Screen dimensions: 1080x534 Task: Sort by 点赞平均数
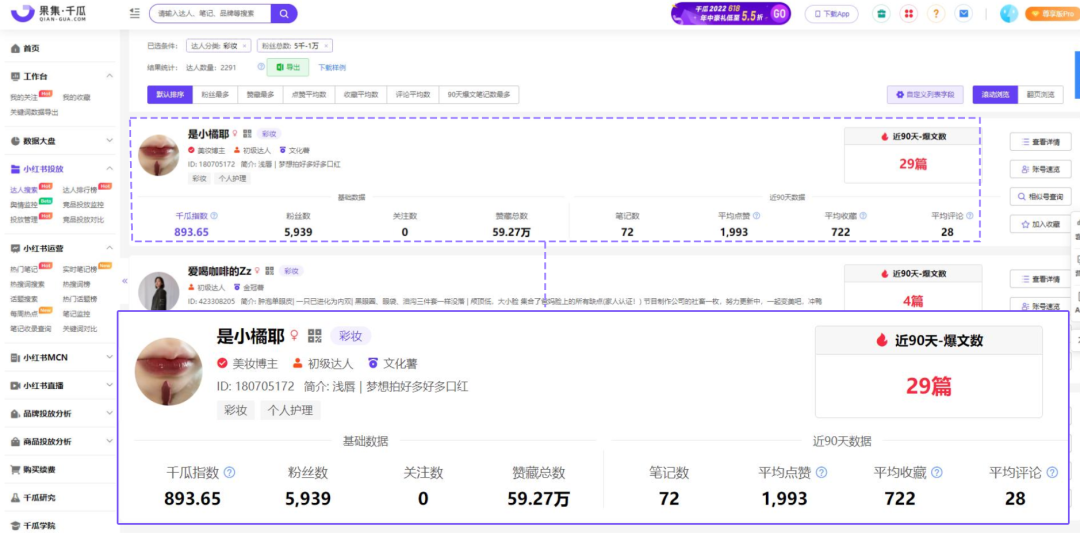(x=309, y=94)
